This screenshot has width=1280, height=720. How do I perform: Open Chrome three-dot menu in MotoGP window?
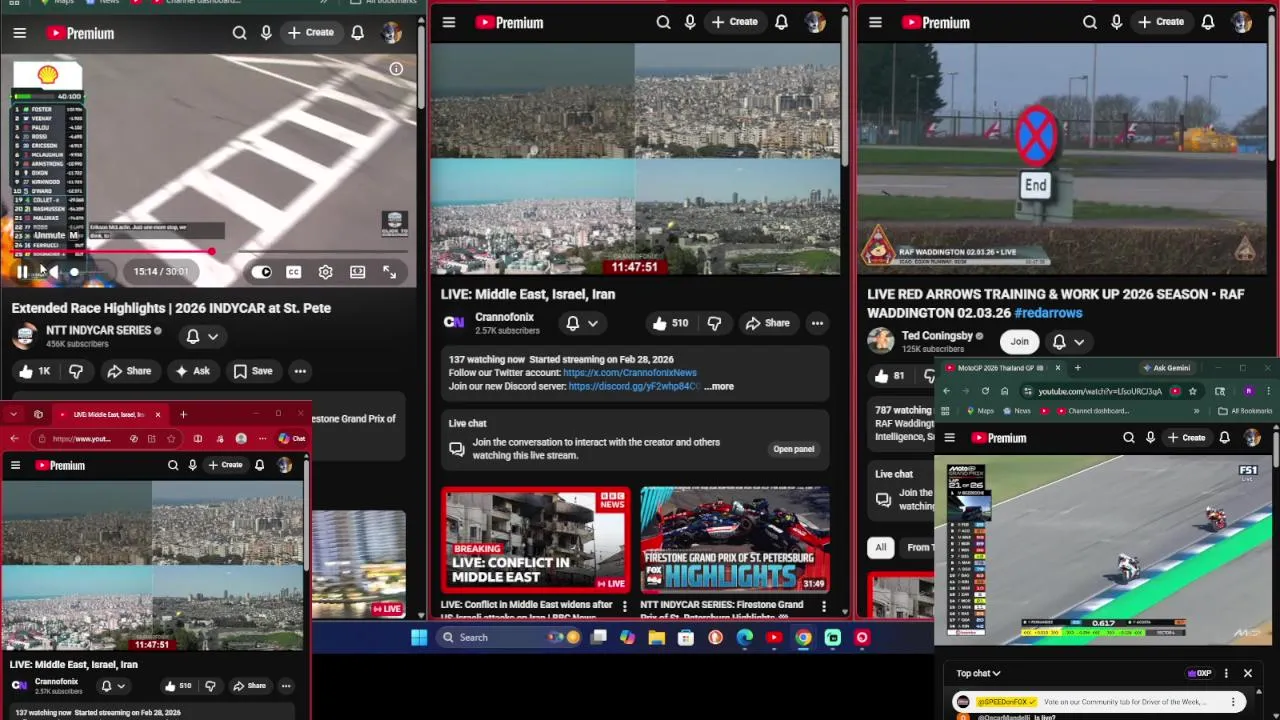pyautogui.click(x=1268, y=391)
